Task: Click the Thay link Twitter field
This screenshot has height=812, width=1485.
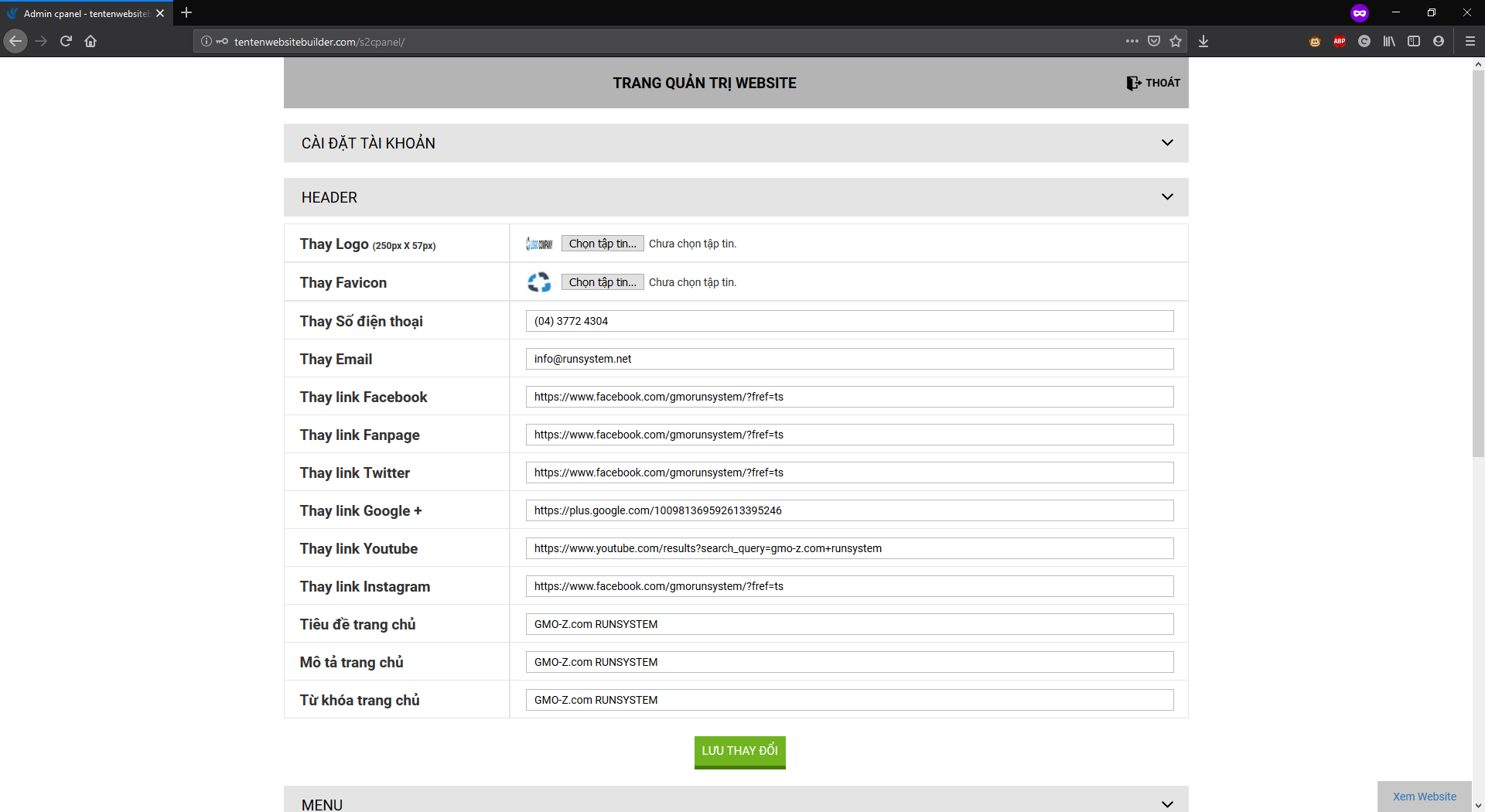Action: coord(850,473)
